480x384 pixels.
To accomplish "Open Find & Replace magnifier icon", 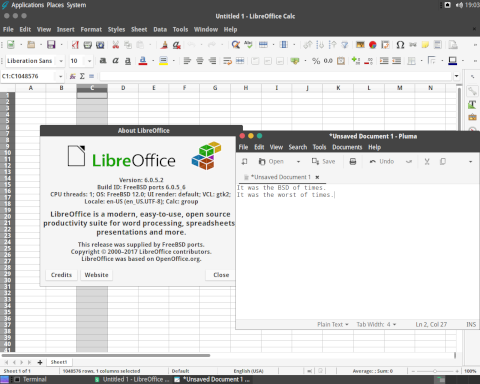I will (236, 44).
